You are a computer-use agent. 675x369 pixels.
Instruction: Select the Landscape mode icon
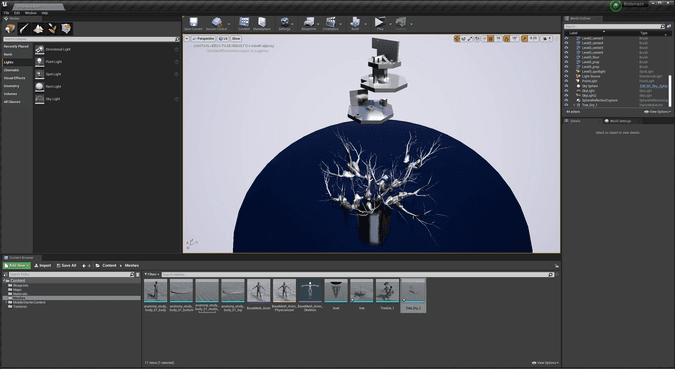(x=38, y=29)
